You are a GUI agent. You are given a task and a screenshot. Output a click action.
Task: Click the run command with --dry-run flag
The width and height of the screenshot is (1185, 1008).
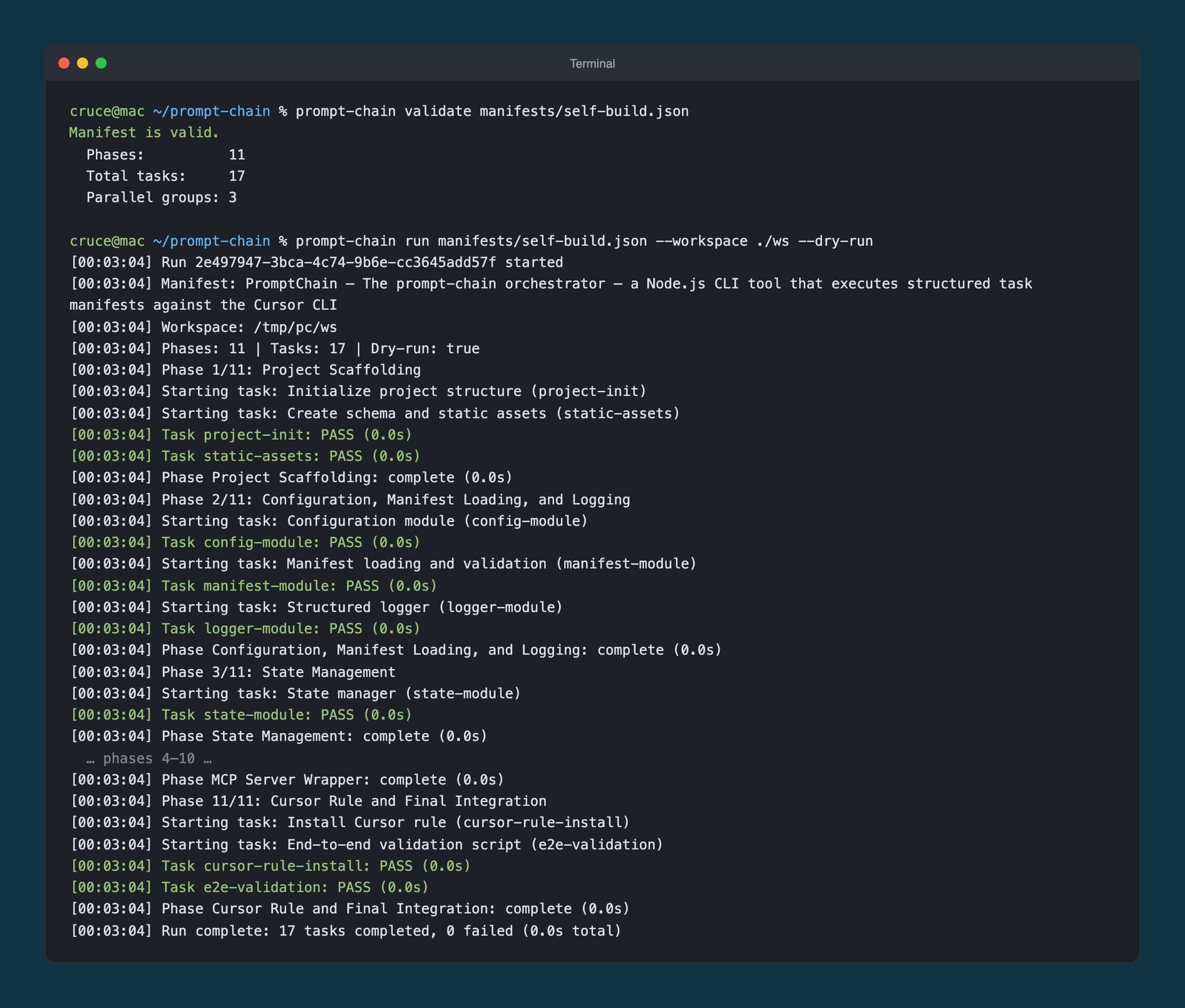tap(471, 241)
